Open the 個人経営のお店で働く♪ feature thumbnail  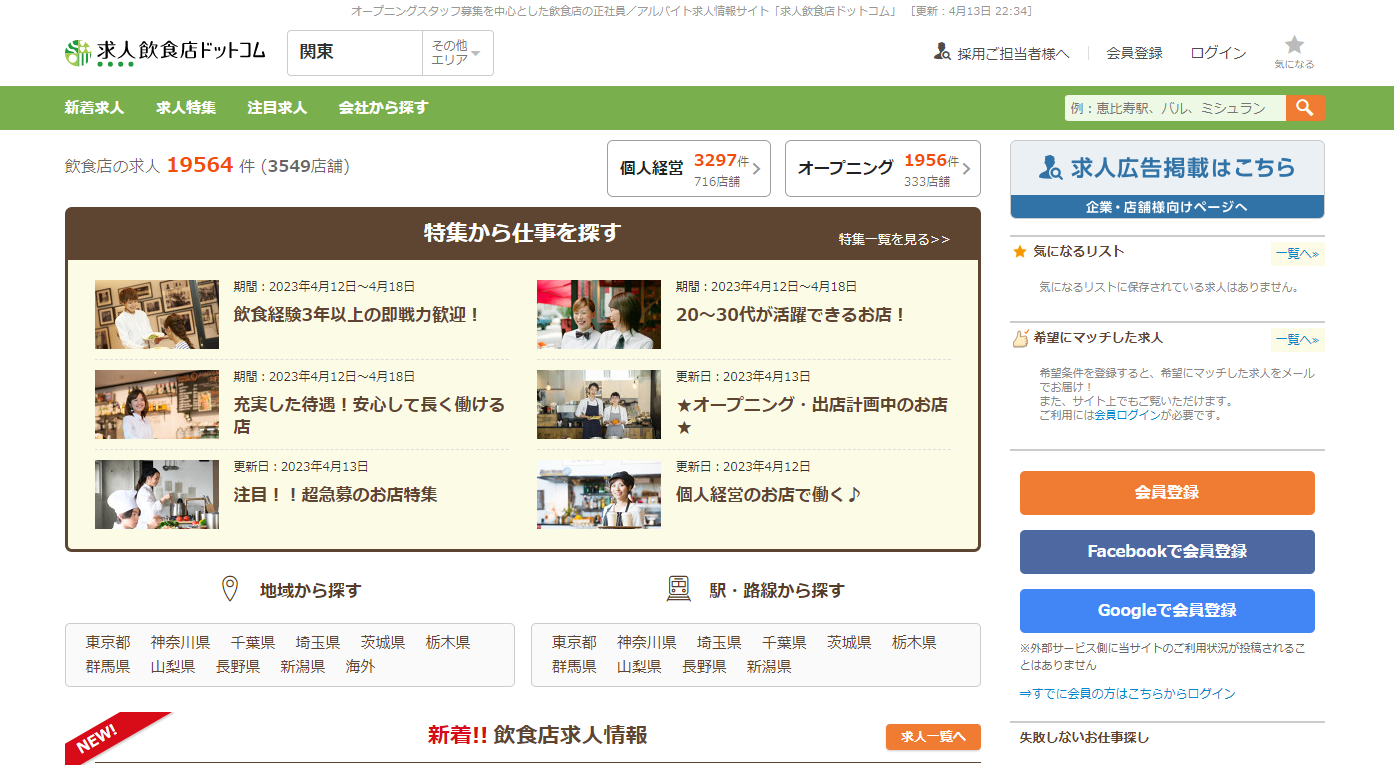point(598,495)
